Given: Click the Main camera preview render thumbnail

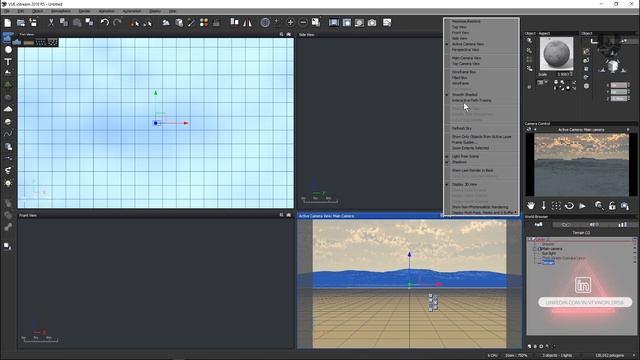Looking at the screenshot, I should (x=582, y=164).
